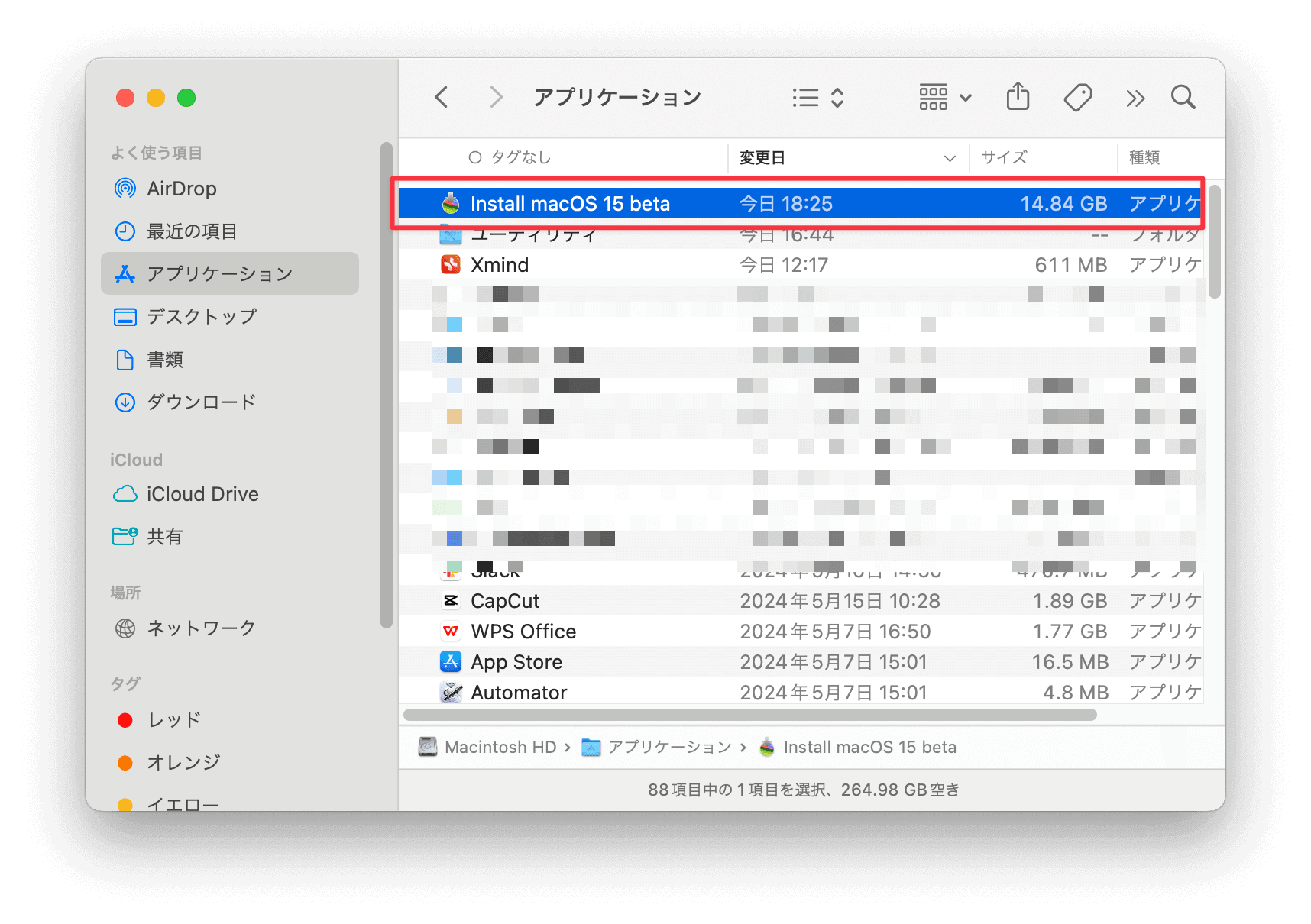This screenshot has width=1311, height=924.
Task: Select the CapCut app row
Action: tap(800, 601)
